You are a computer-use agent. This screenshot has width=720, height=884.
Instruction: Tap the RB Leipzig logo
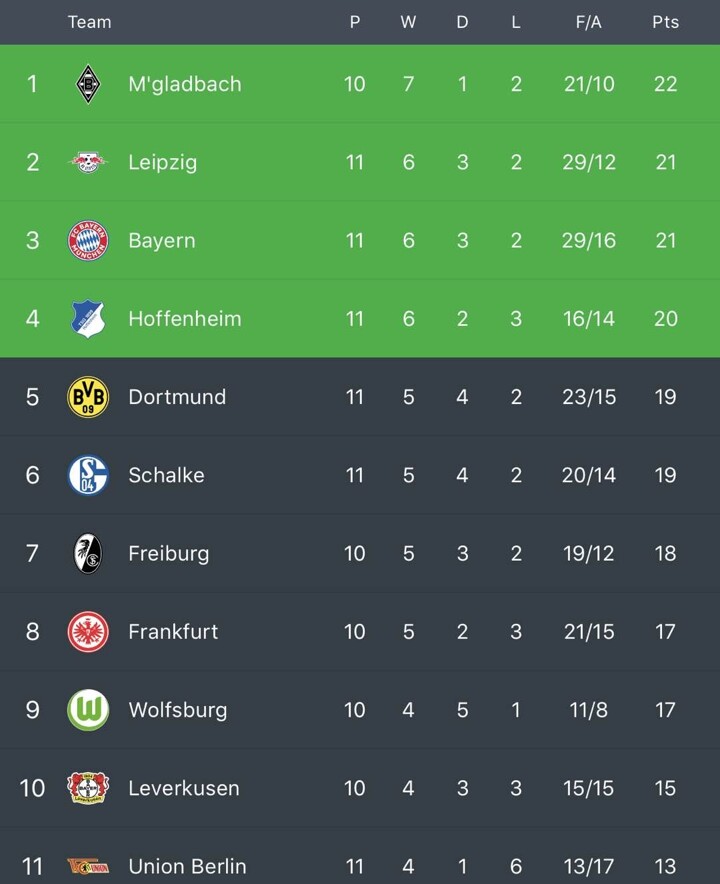(x=88, y=162)
